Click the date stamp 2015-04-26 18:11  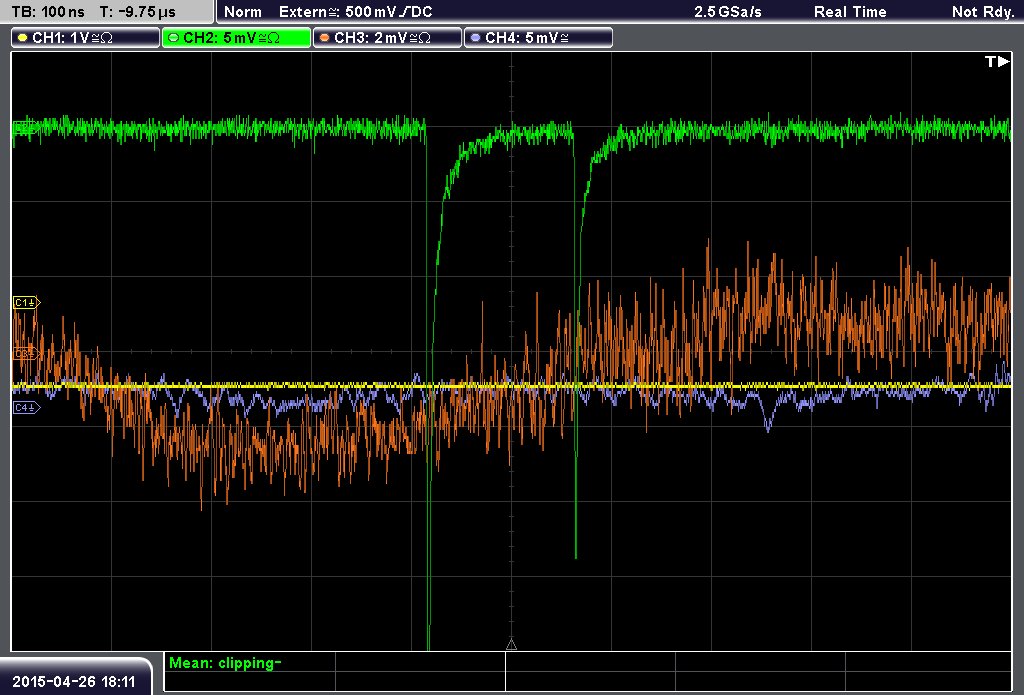coord(74,682)
